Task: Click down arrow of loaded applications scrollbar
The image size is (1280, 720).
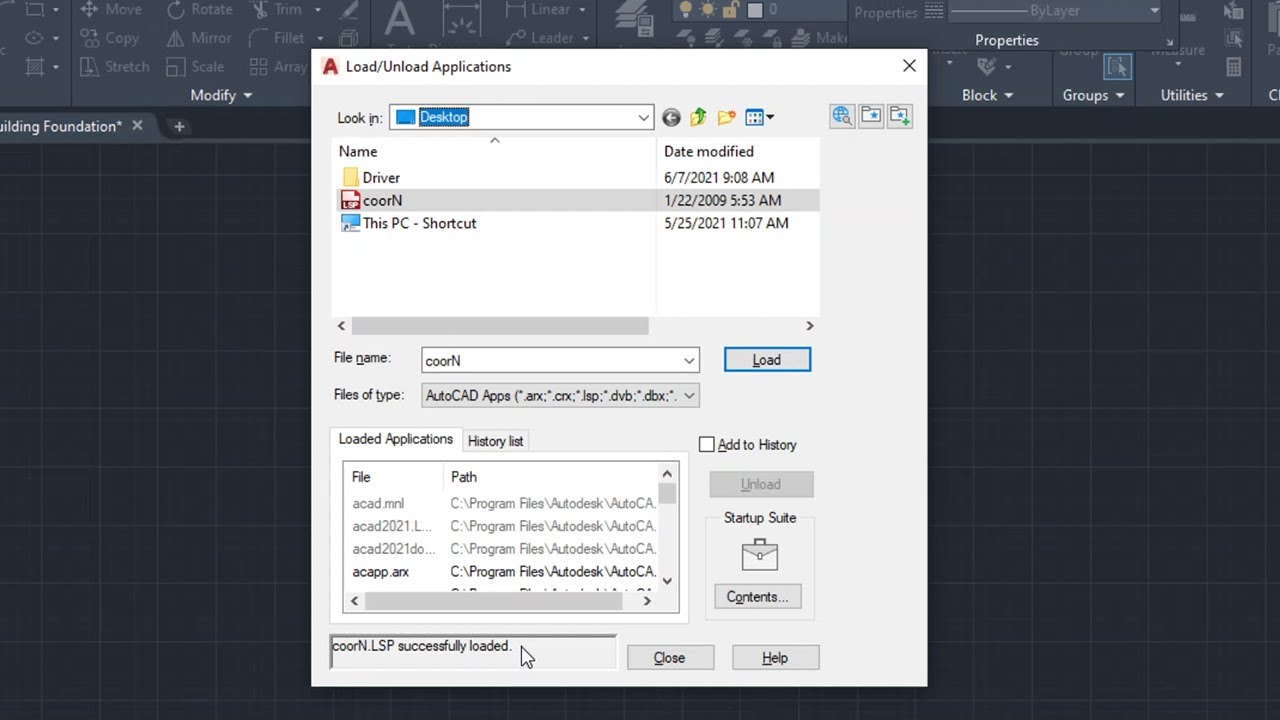Action: pos(667,580)
